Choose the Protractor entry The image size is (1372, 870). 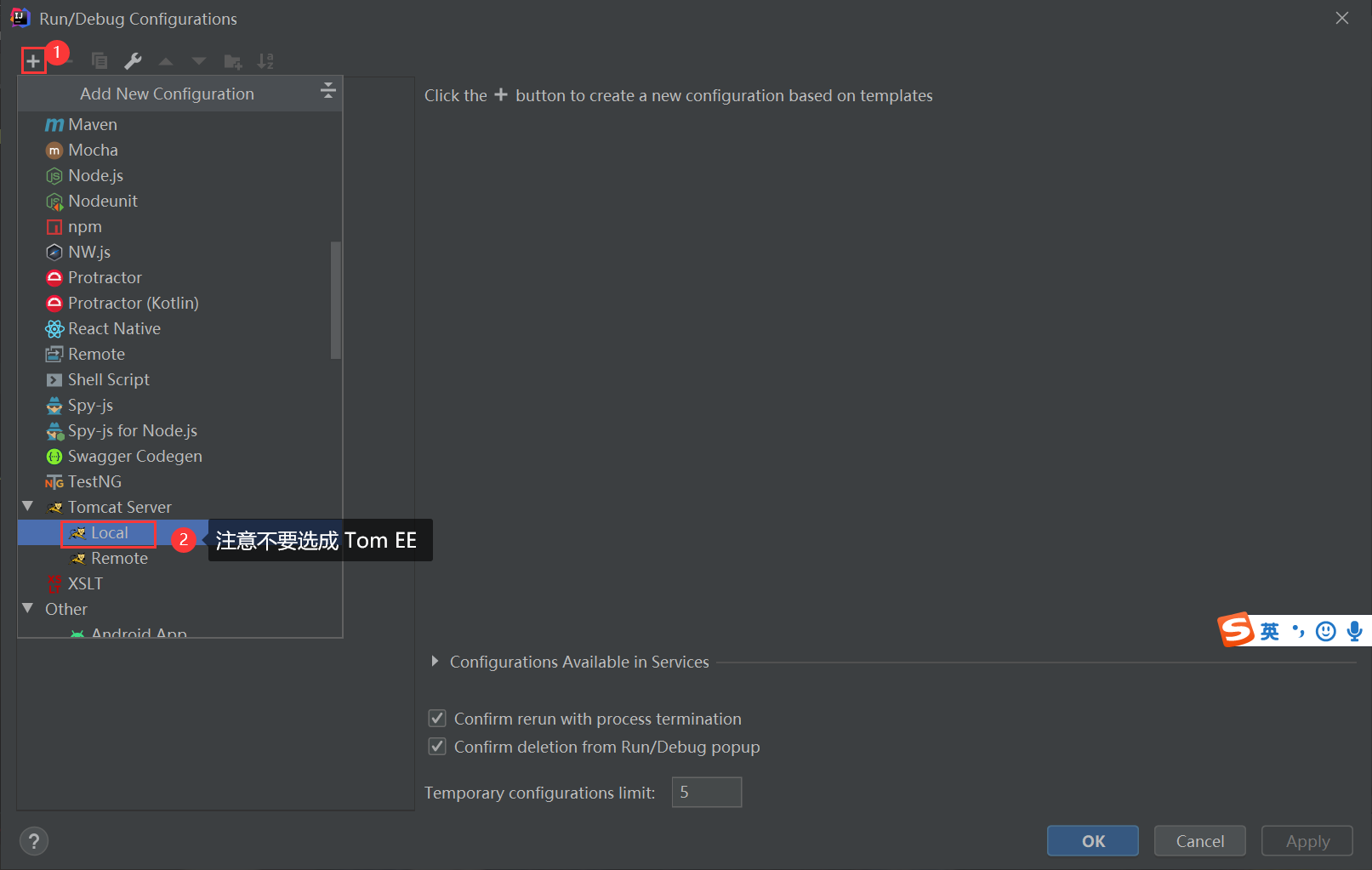click(180, 277)
